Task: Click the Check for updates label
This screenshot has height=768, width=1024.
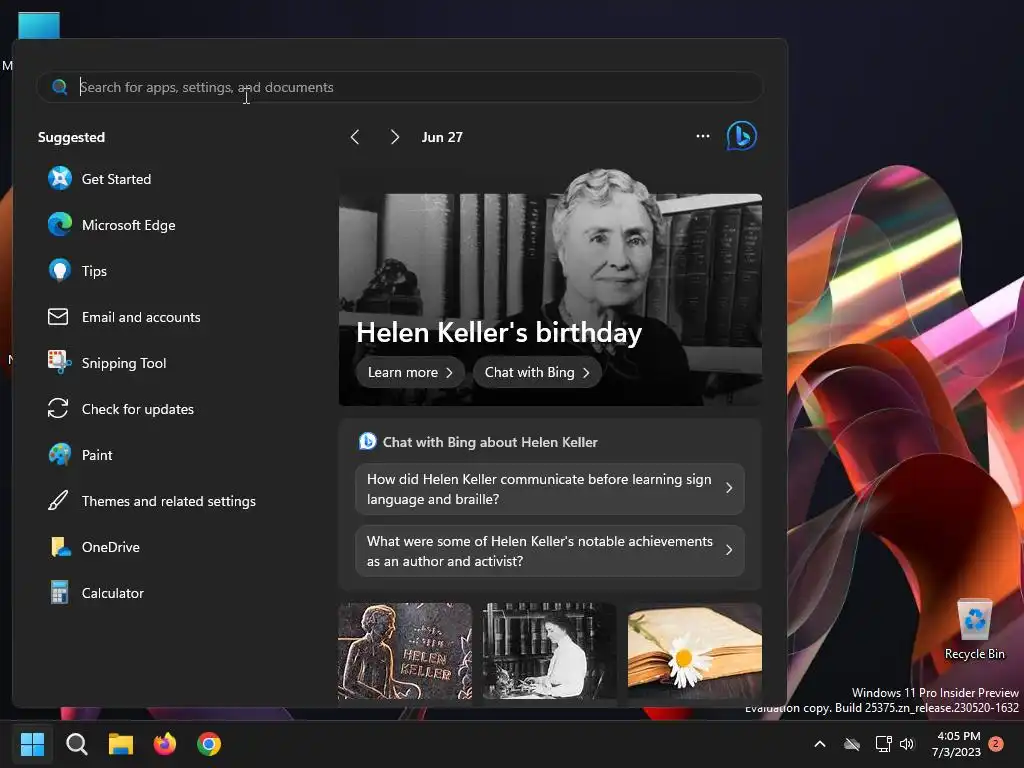Action: point(138,409)
